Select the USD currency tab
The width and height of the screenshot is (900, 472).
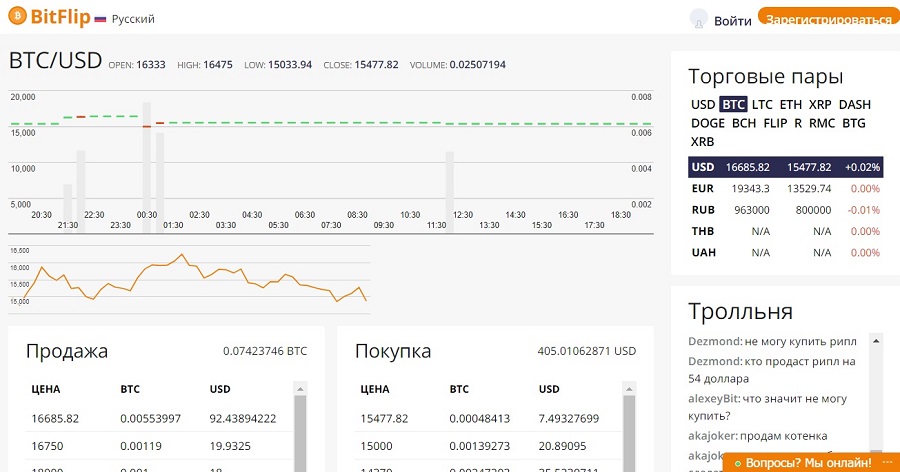tap(703, 105)
